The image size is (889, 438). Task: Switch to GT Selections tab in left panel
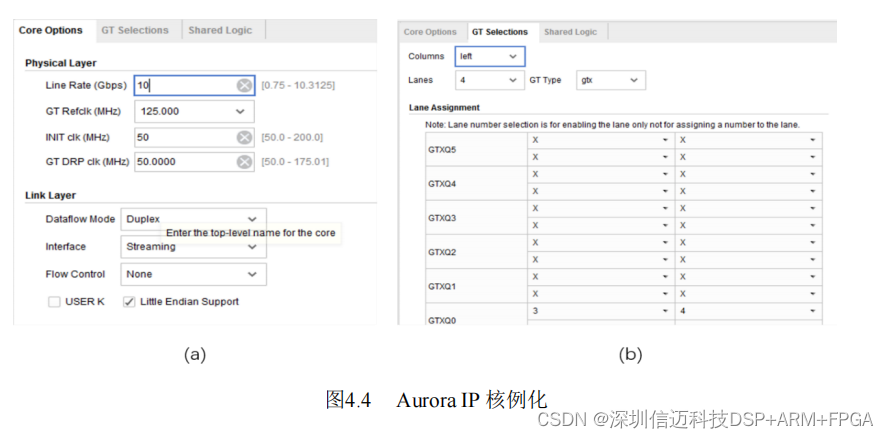pos(137,31)
